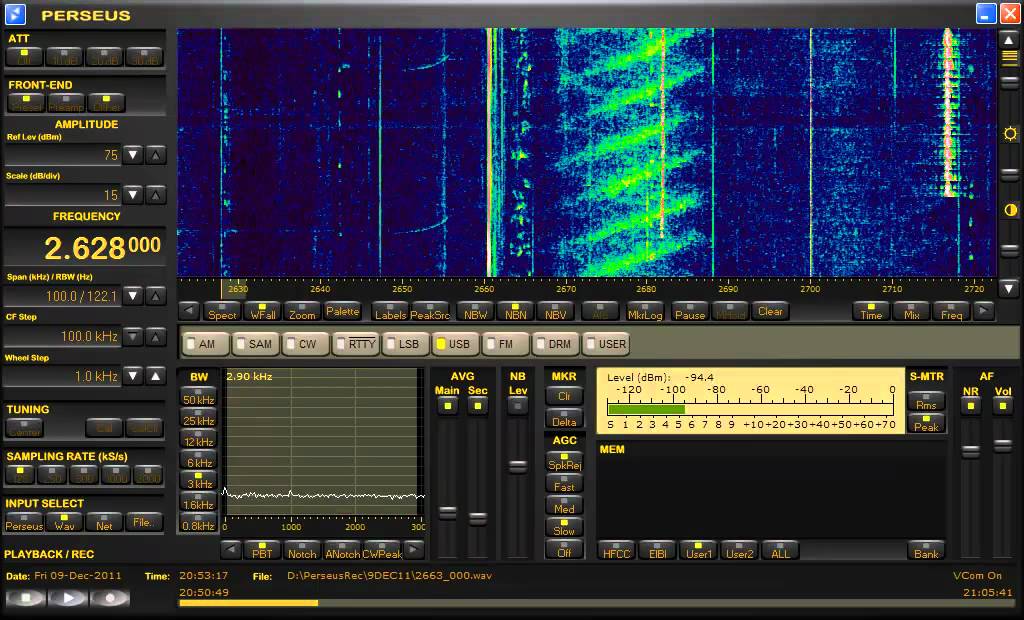Toggle the NR noise reduction switch
The image size is (1024, 620).
pyautogui.click(x=971, y=406)
